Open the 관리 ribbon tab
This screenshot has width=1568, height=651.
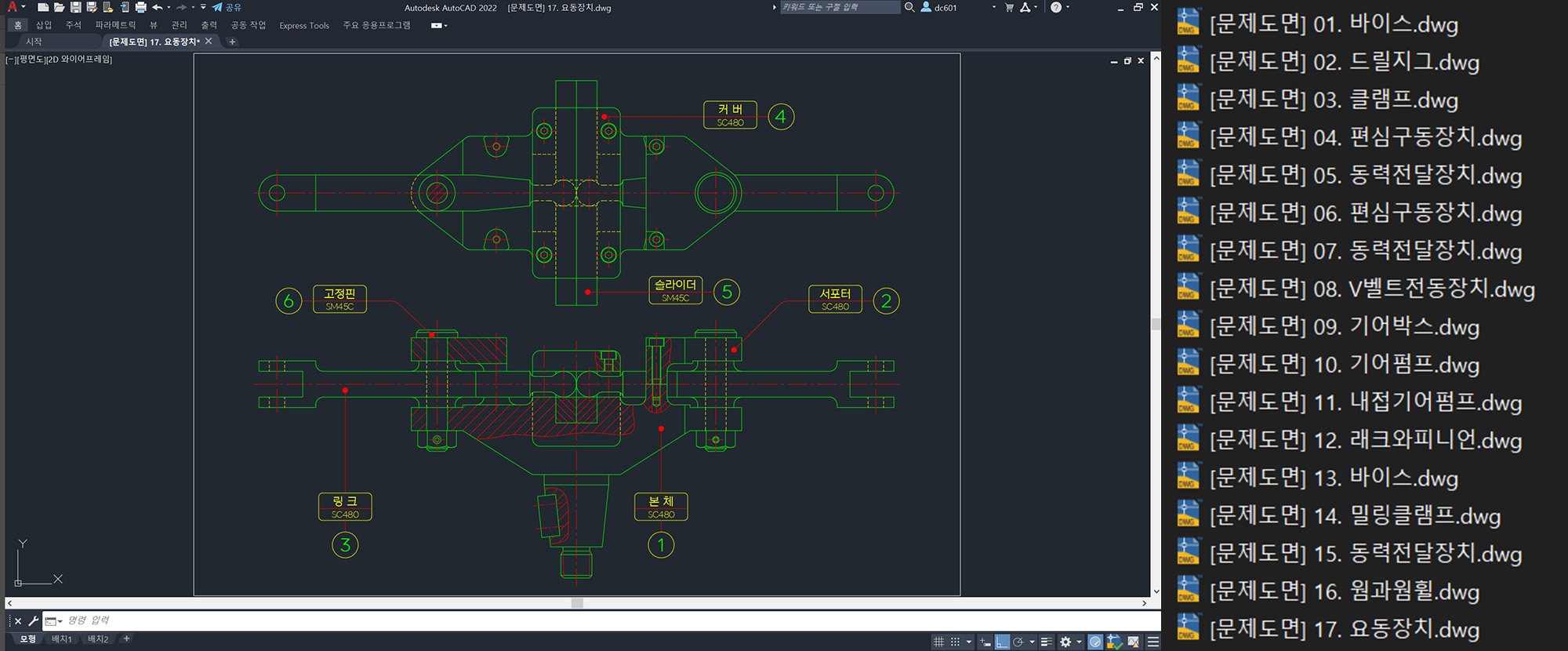tap(180, 25)
